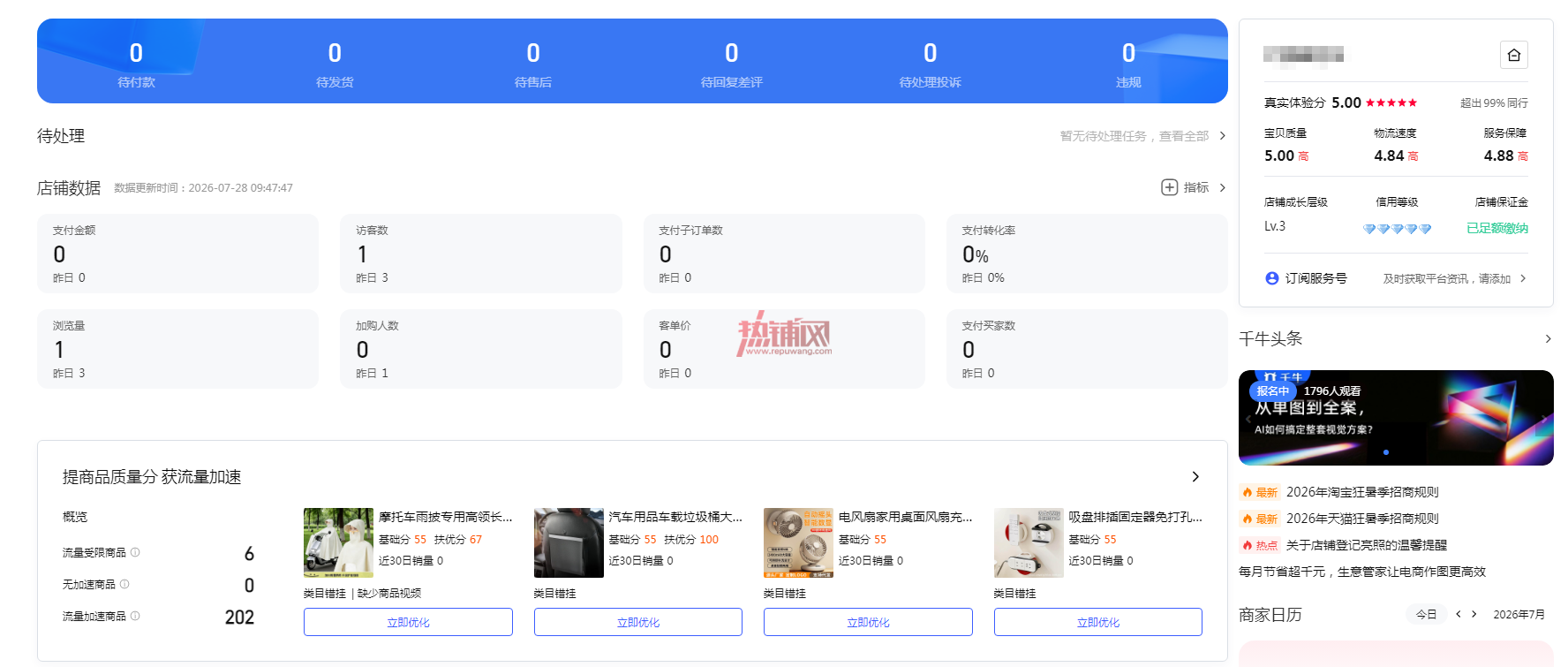Click the 订阅服务号 user icon

1271,278
